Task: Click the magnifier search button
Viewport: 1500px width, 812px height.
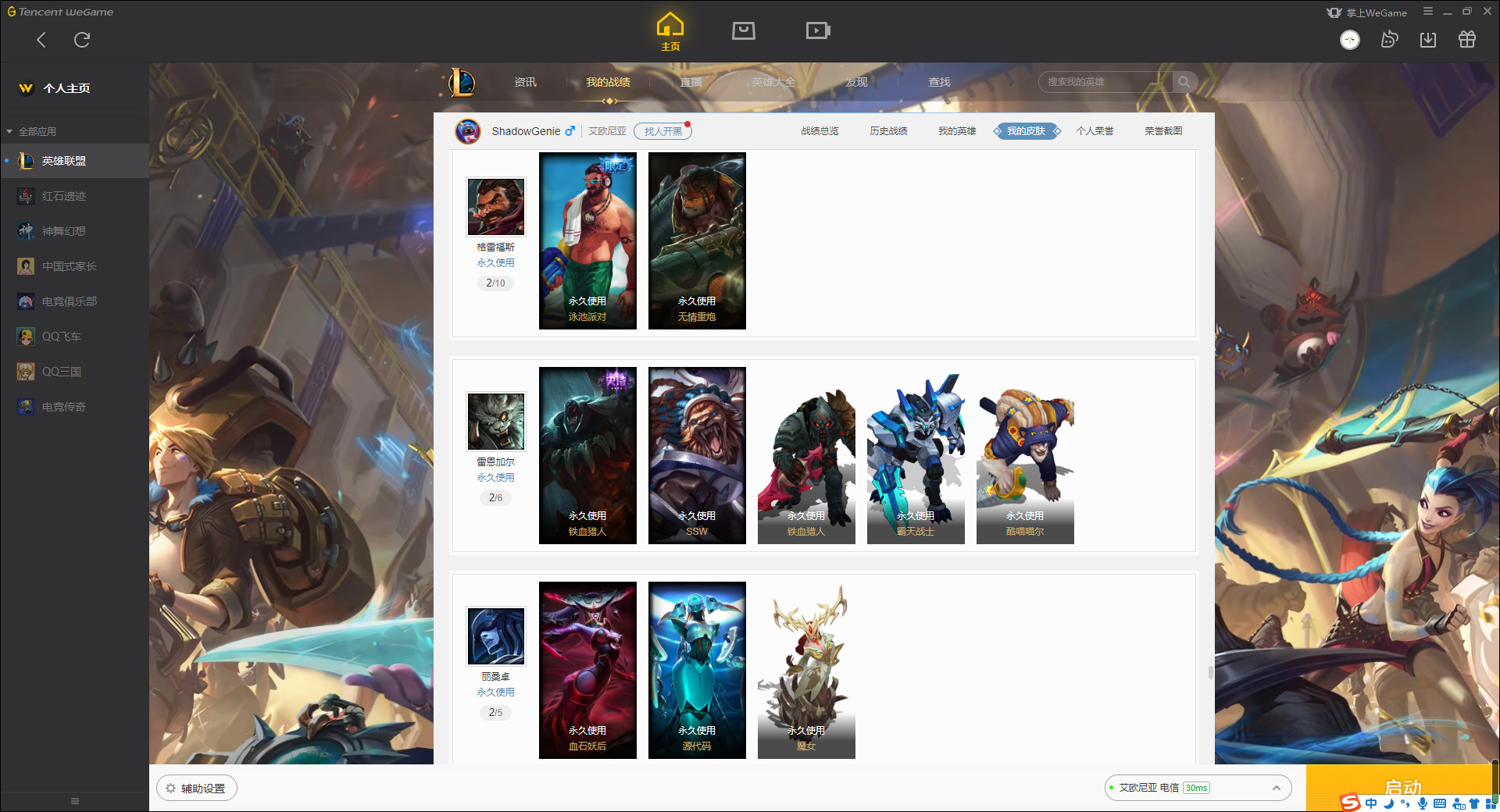Action: point(1184,82)
